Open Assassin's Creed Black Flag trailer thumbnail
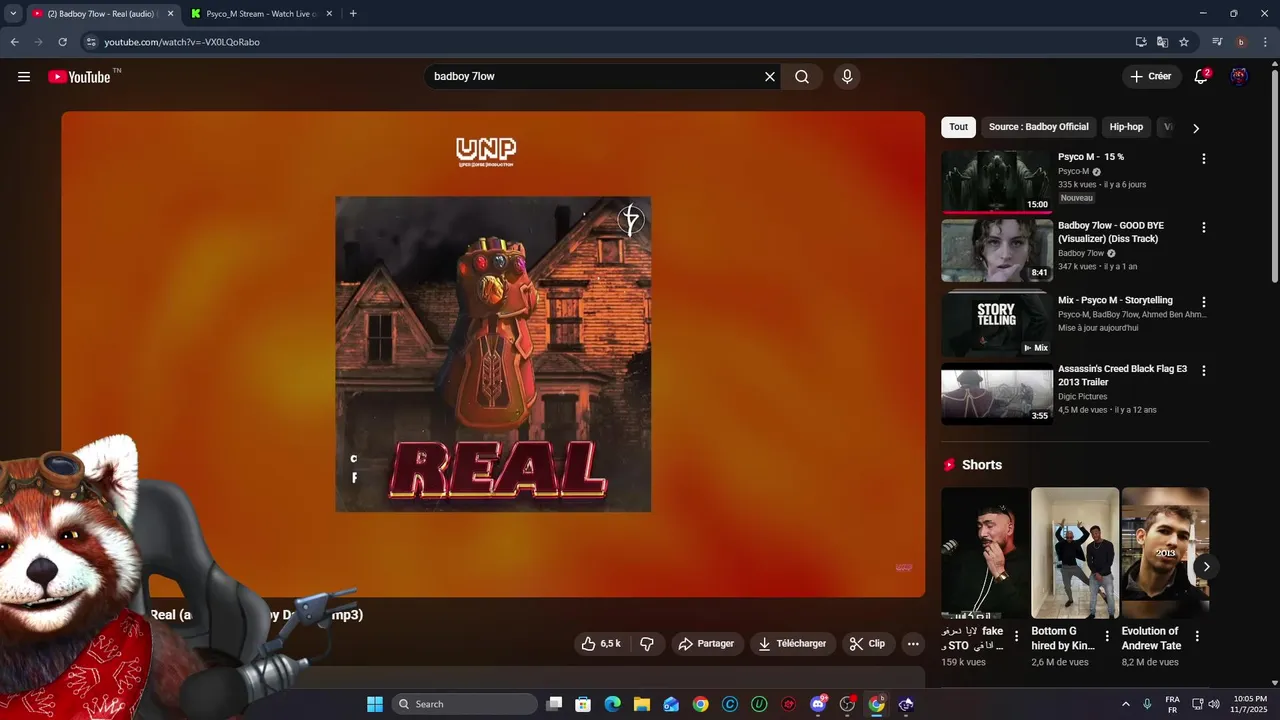This screenshot has height=720, width=1280. click(997, 394)
